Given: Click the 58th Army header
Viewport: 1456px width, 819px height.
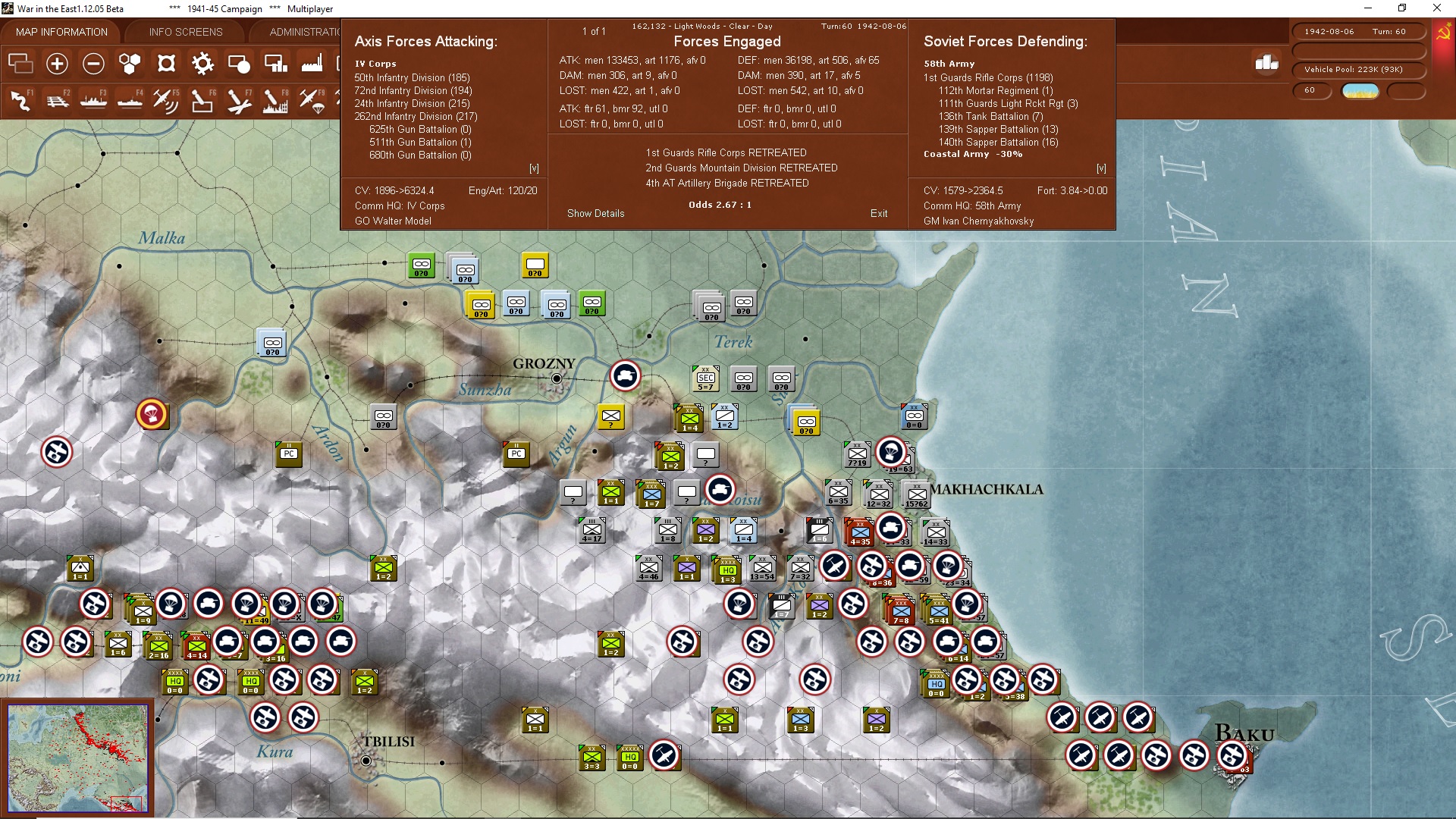Looking at the screenshot, I should (949, 64).
